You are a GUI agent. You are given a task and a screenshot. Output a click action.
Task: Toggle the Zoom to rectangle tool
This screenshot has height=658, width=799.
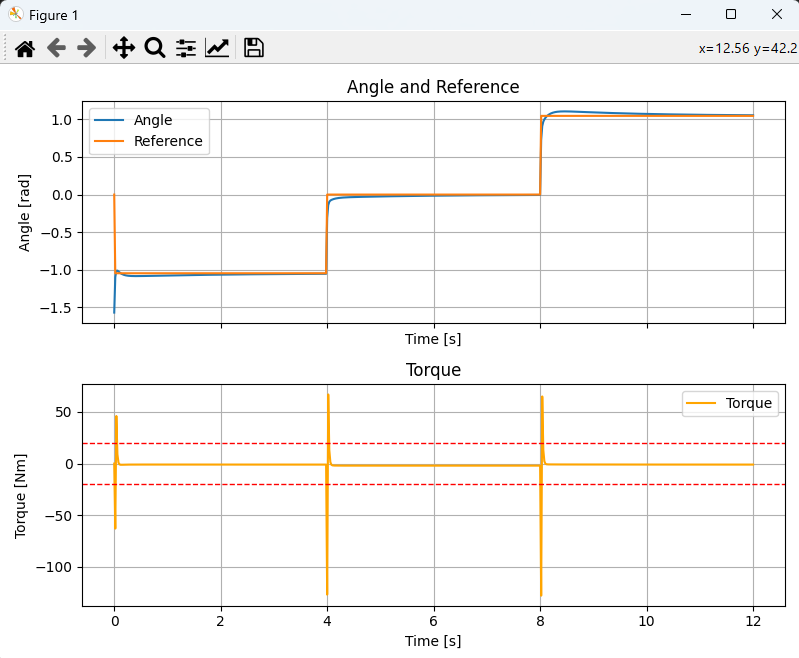pos(154,48)
